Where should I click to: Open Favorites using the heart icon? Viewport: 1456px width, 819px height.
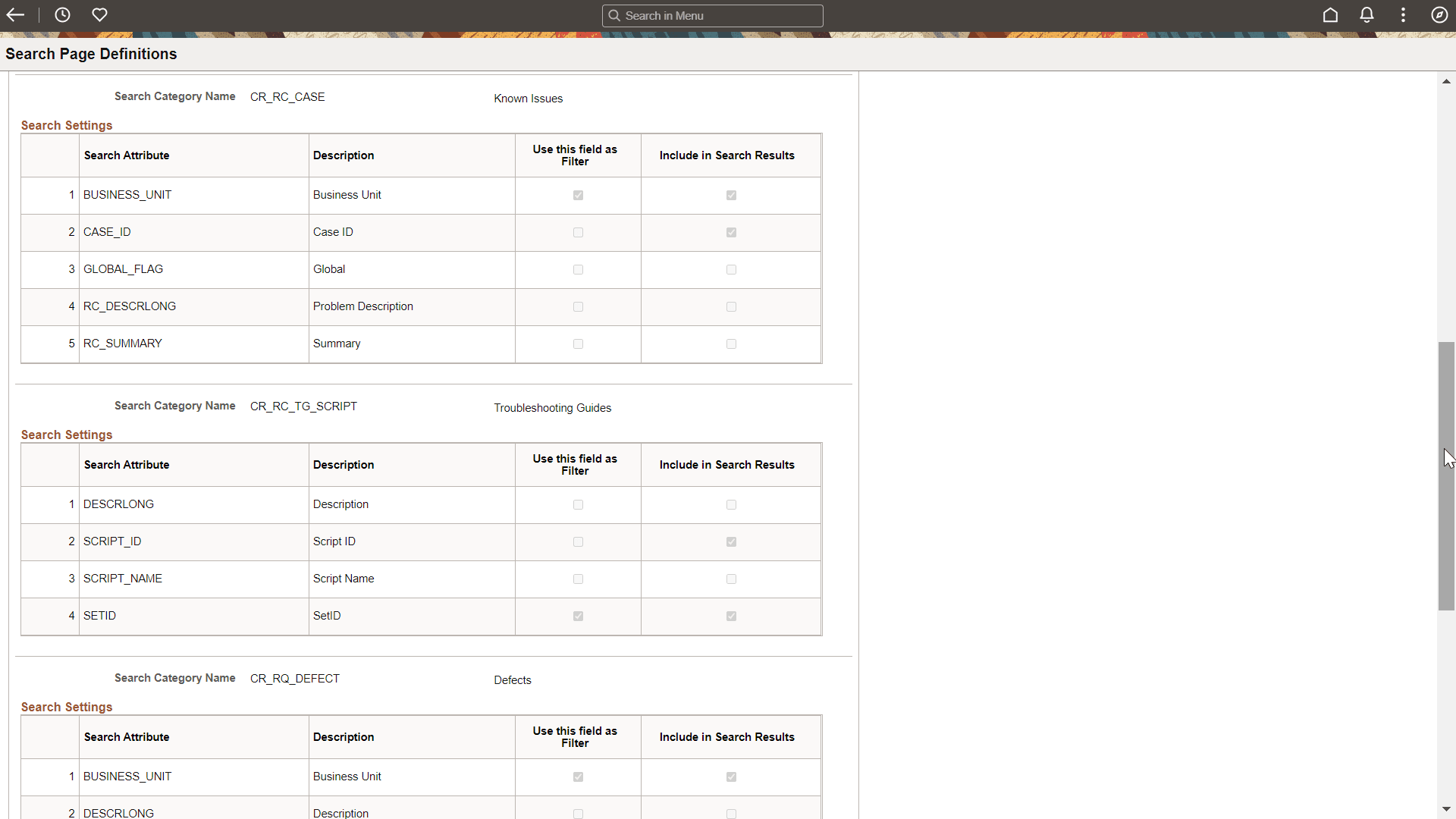click(99, 14)
